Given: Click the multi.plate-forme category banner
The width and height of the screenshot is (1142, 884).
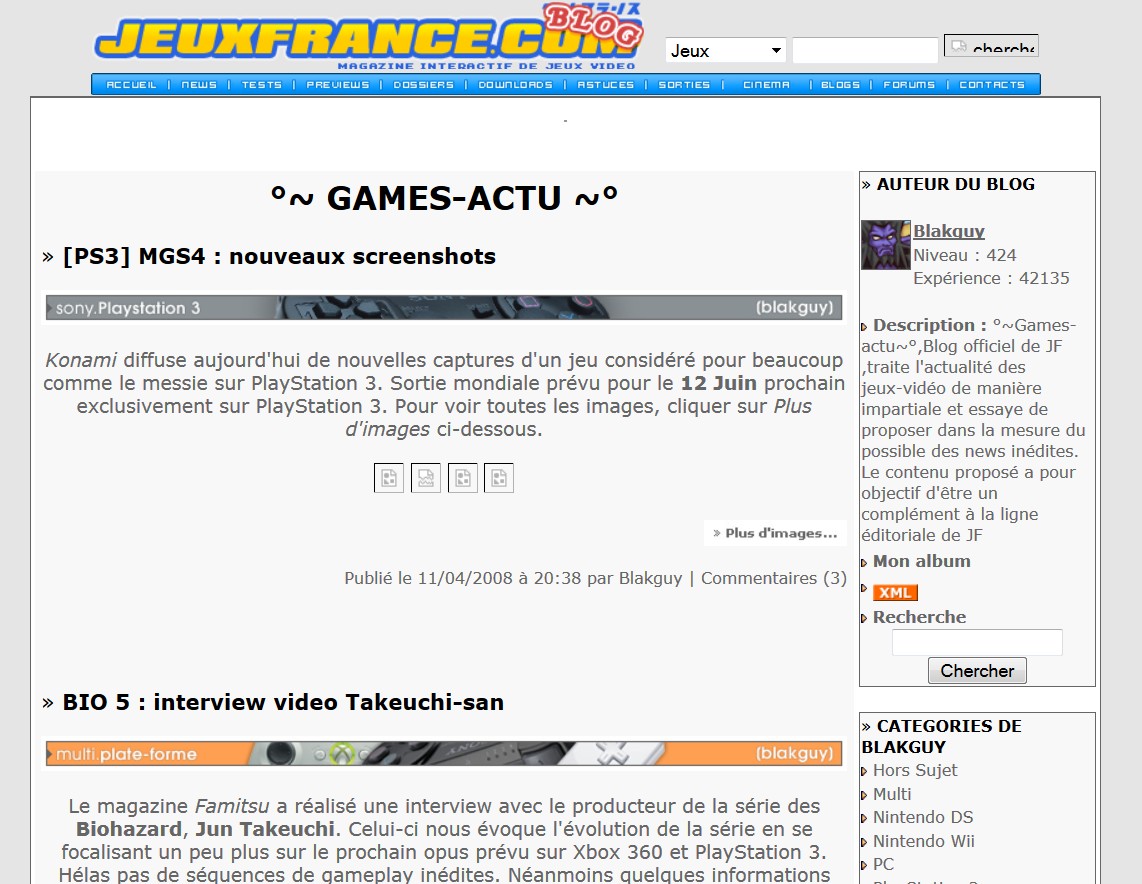Looking at the screenshot, I should coord(444,754).
